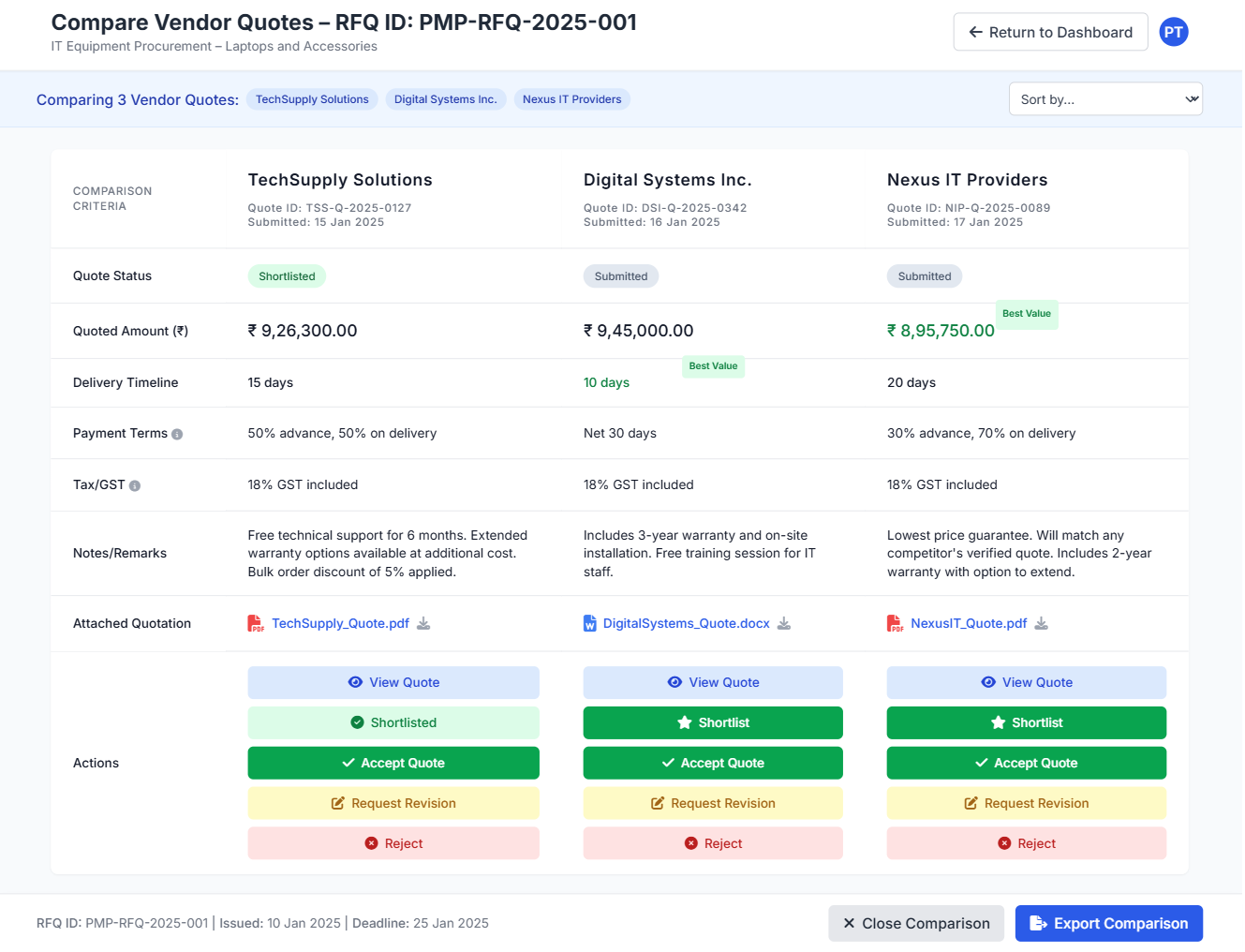The image size is (1245, 952).
Task: Click the info icon beside Tax/GST
Action: [135, 486]
